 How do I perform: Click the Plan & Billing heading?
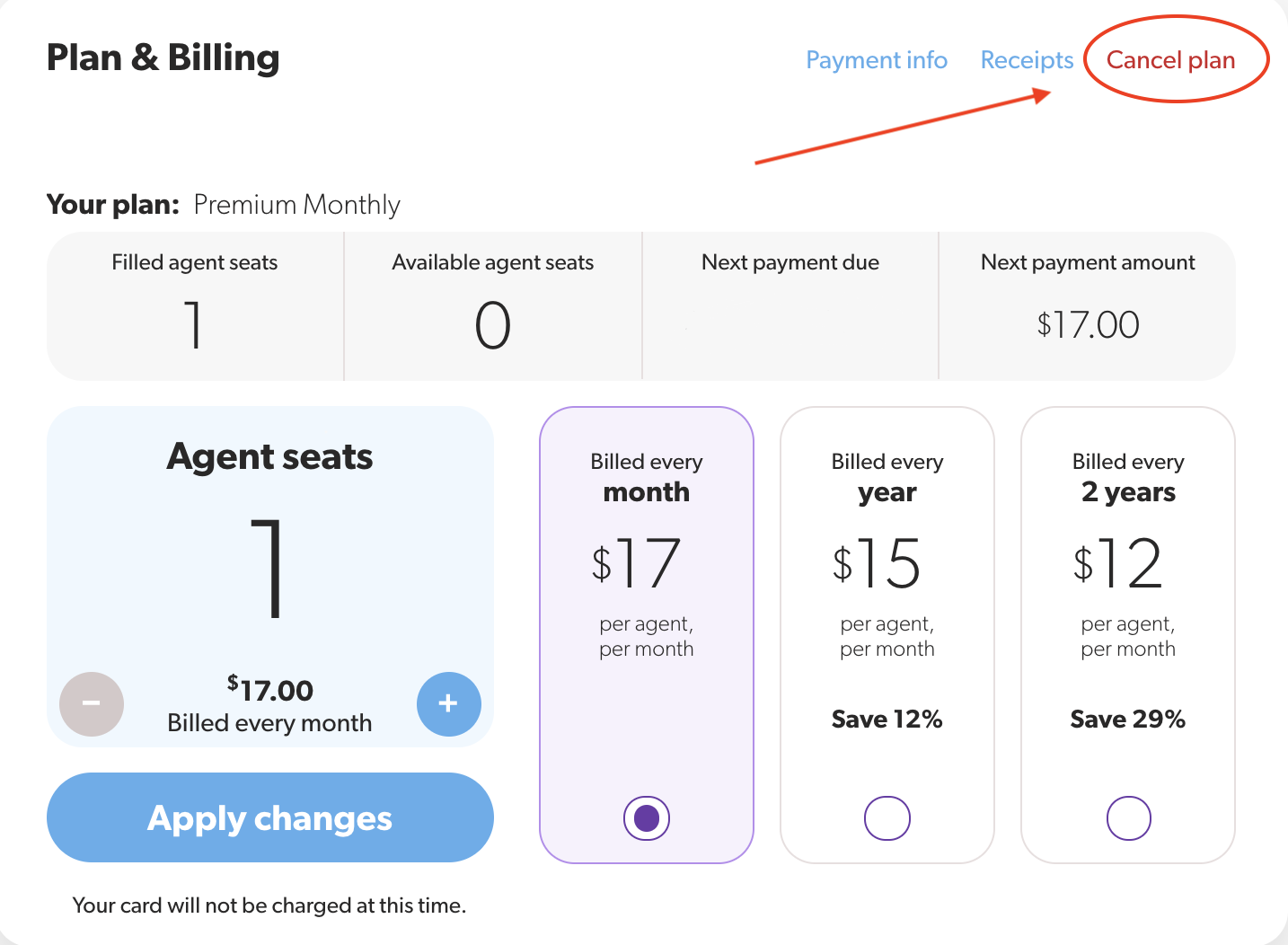pyautogui.click(x=163, y=58)
